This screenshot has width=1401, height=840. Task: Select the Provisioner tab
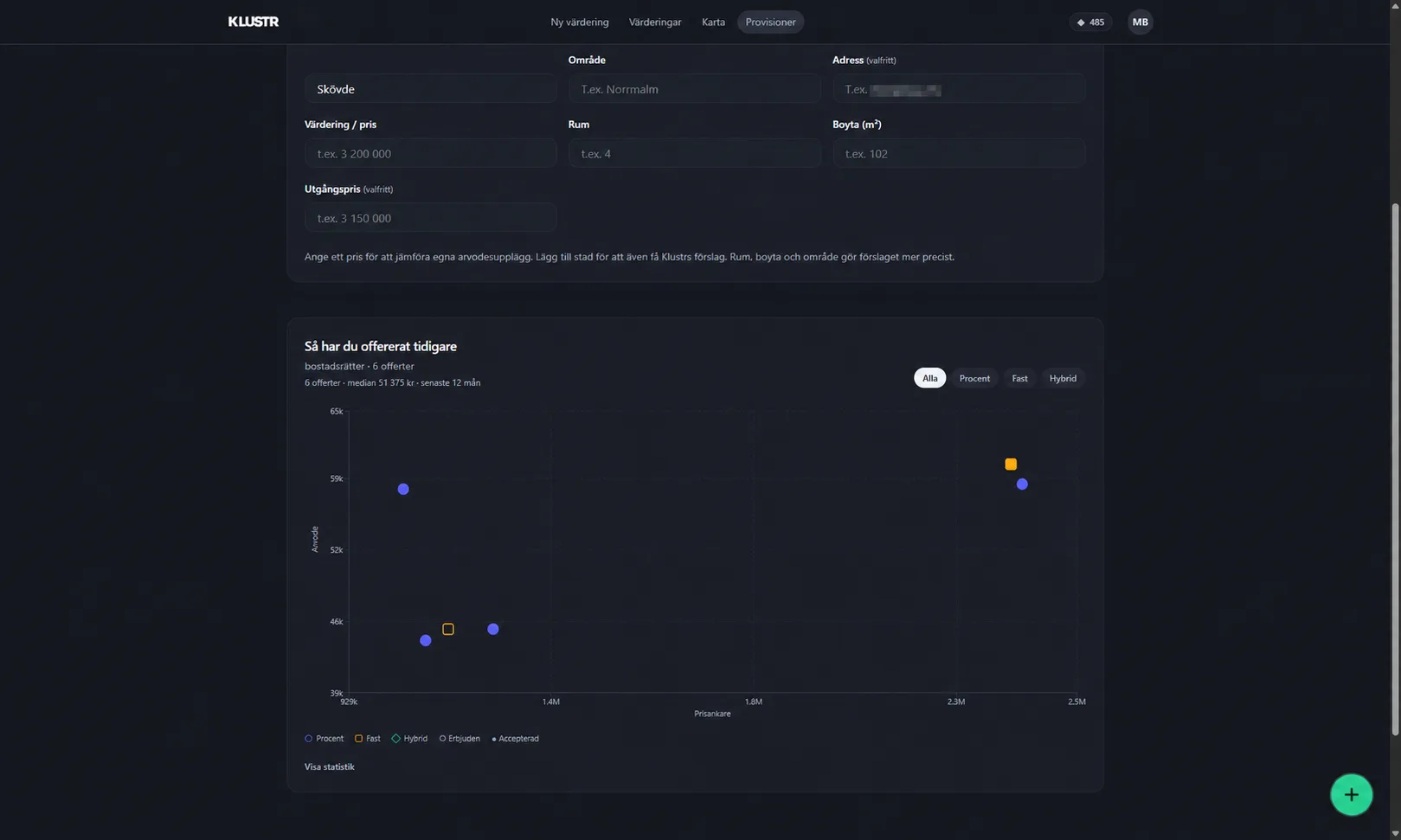[x=770, y=22]
